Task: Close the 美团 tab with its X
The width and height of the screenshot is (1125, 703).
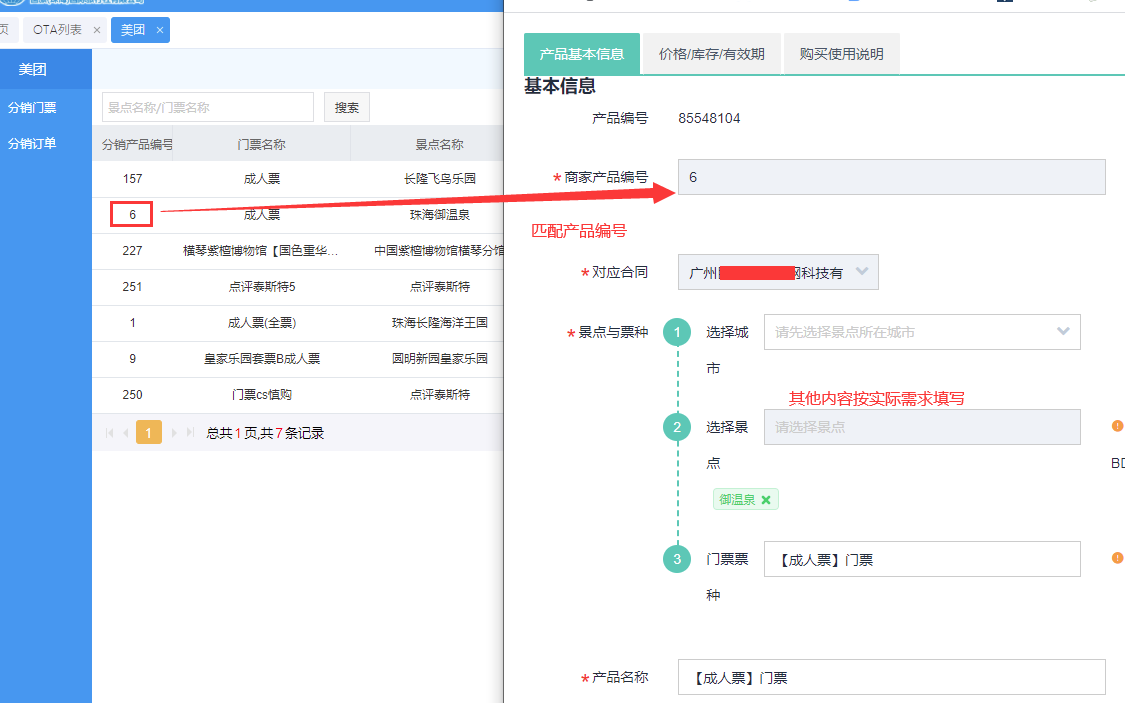Action: [159, 30]
